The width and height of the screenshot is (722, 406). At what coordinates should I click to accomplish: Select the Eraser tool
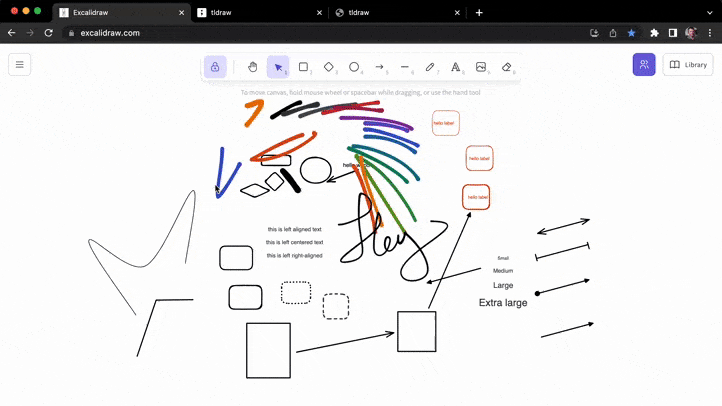point(506,67)
